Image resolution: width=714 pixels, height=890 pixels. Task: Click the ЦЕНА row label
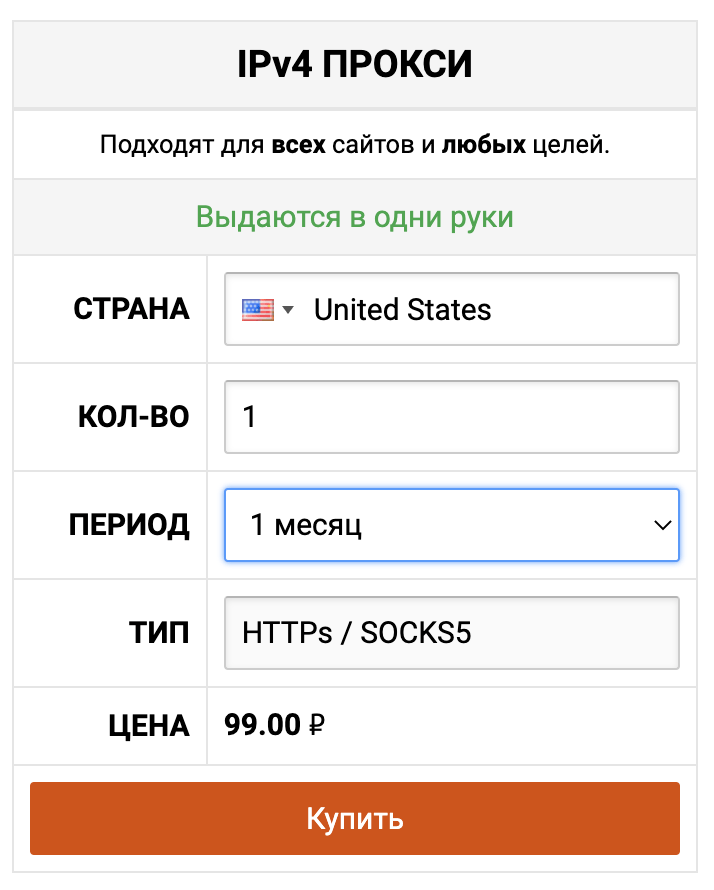[148, 726]
